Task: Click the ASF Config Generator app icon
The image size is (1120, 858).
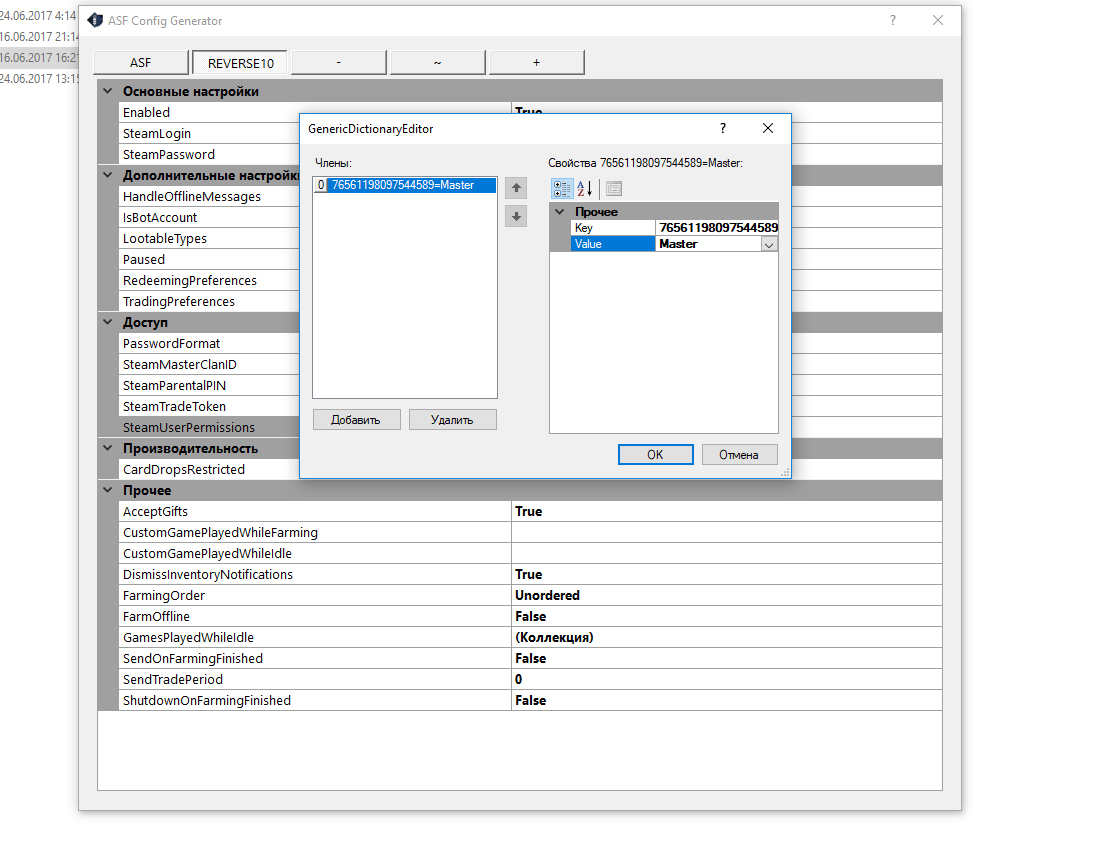Action: click(x=95, y=21)
